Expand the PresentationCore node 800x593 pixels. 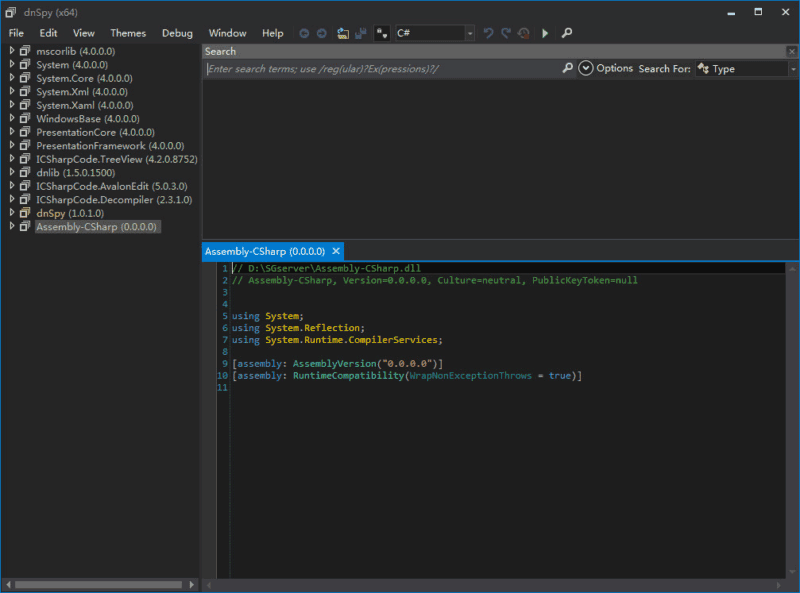[12, 132]
